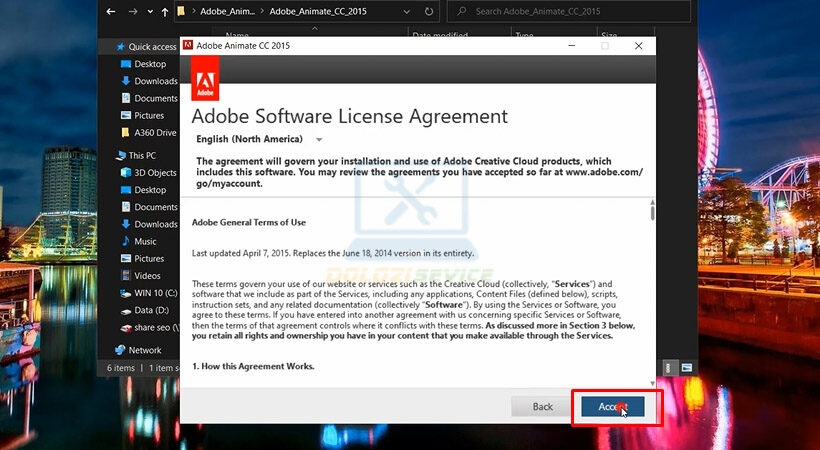Click Explorer forward arrow button
Viewport: 820px width, 450px height.
(x=133, y=12)
